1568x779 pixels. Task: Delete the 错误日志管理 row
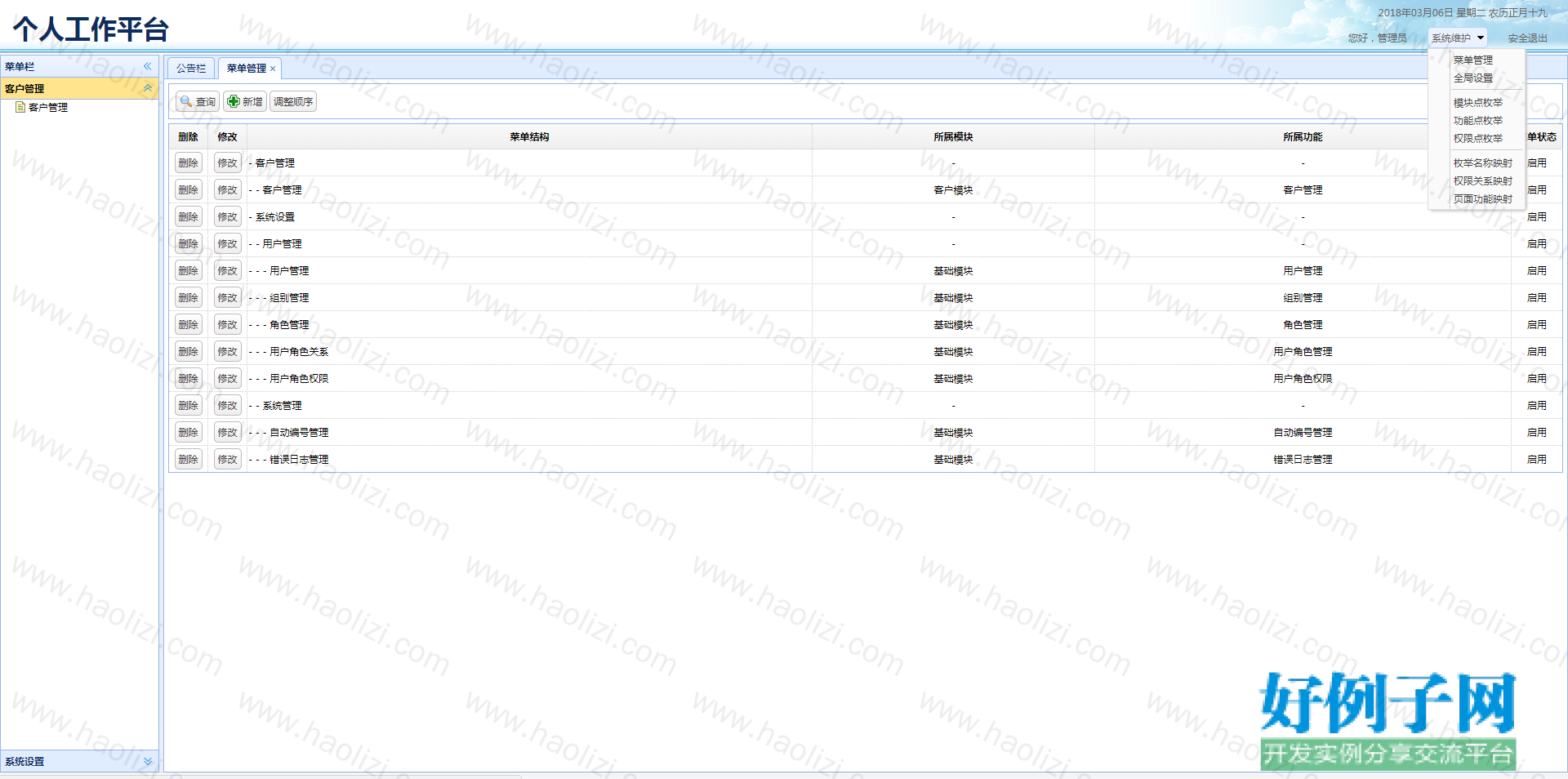coord(189,459)
